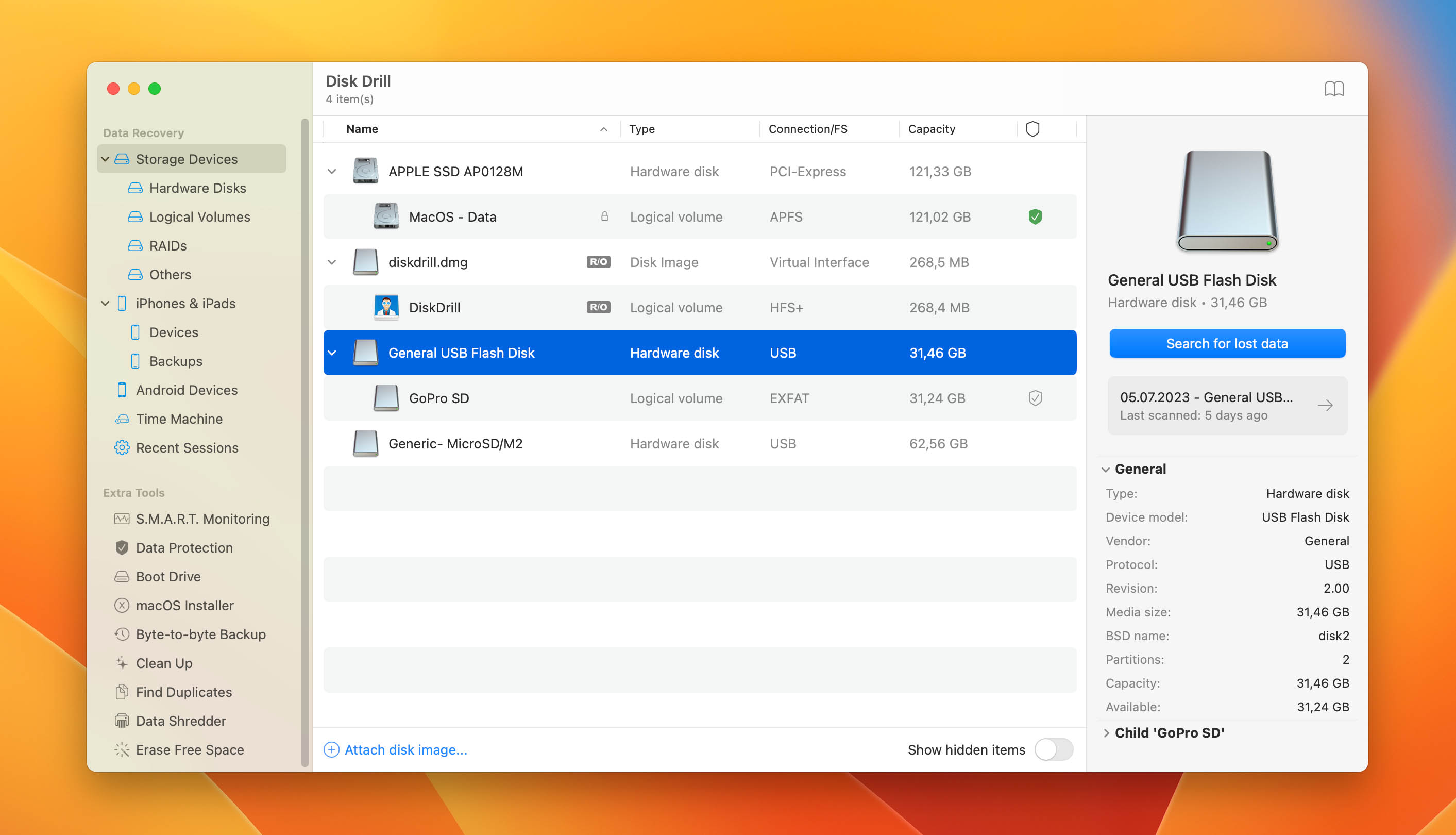1456x835 pixels.
Task: Select Storage Devices in sidebar
Action: pos(187,158)
